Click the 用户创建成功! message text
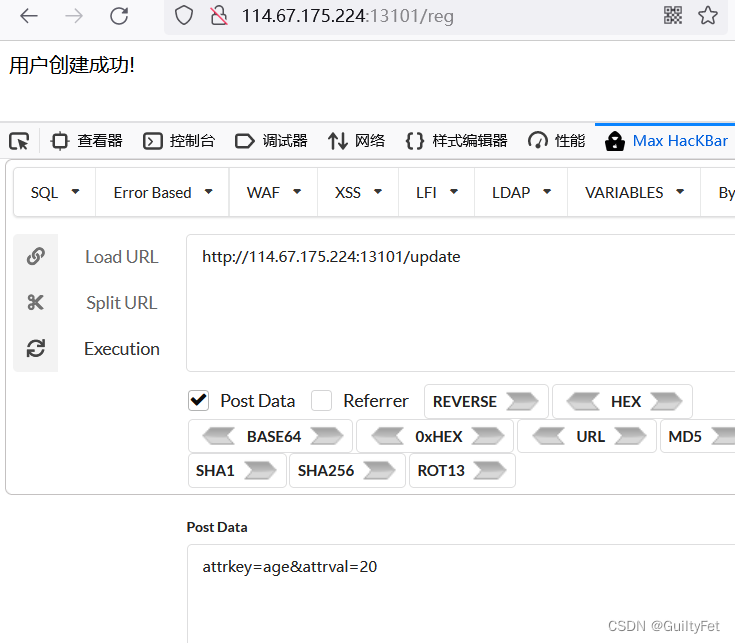Viewport: 735px width, 643px height. [x=72, y=65]
